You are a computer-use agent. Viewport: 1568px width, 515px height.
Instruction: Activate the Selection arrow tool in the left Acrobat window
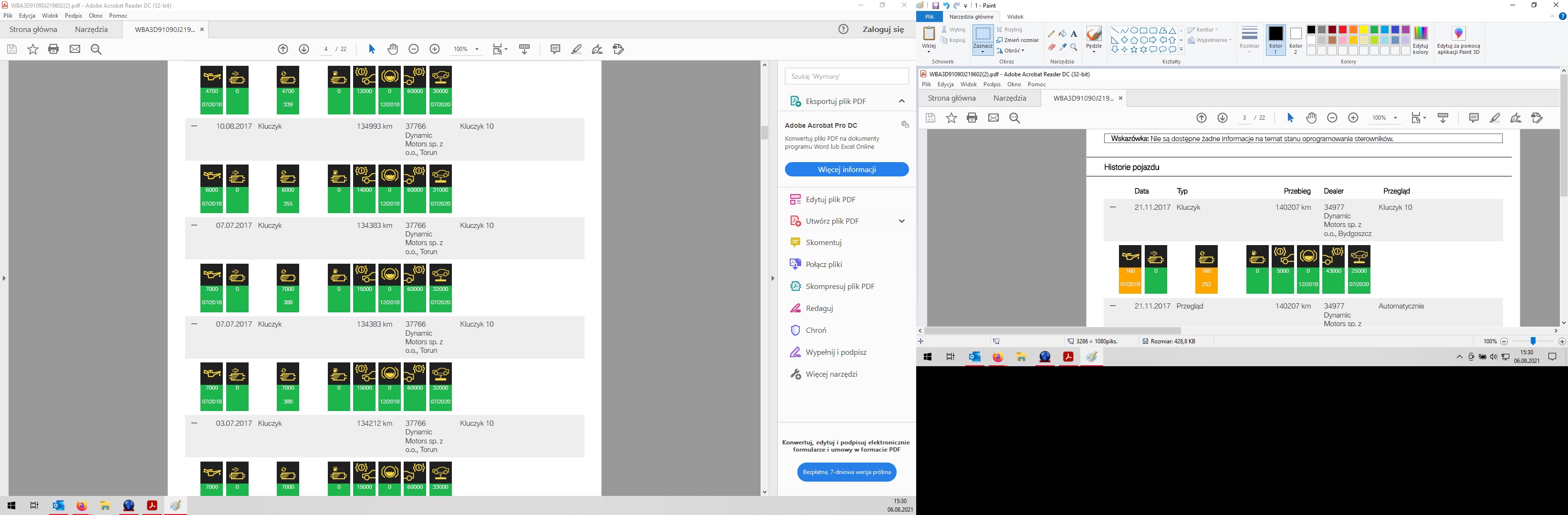point(372,49)
